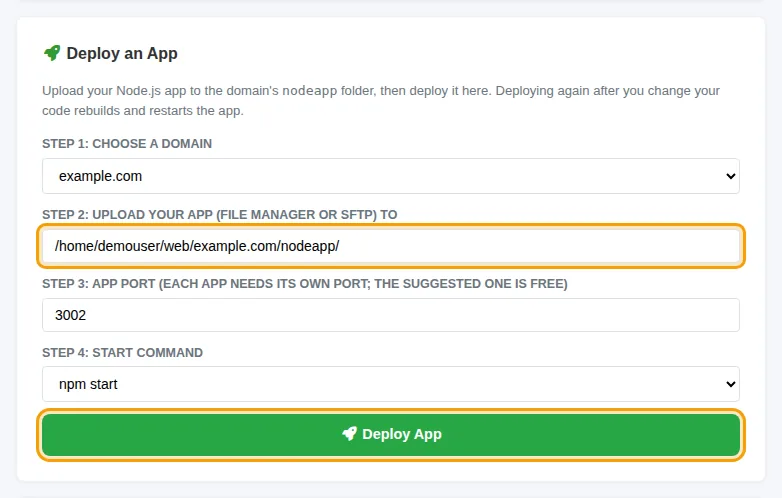Click the Step 4: Start Command label
Image resolution: width=782 pixels, height=498 pixels.
(x=122, y=352)
